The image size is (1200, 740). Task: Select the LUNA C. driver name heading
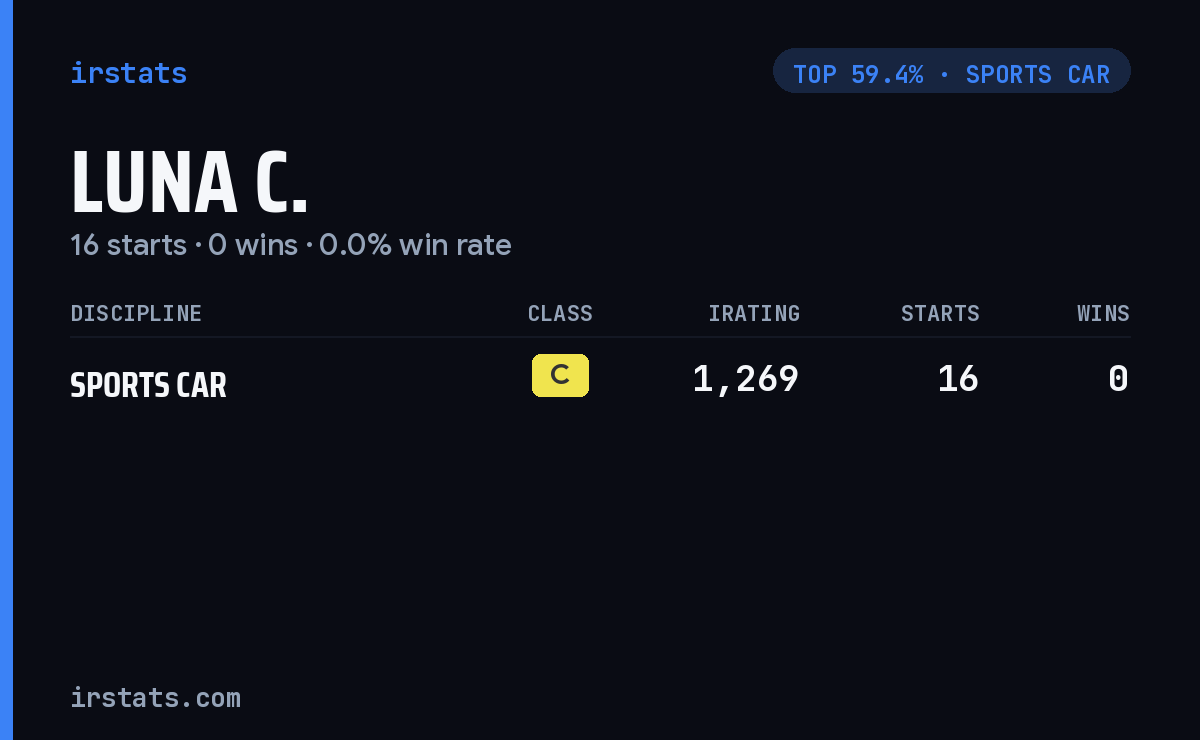coord(189,182)
